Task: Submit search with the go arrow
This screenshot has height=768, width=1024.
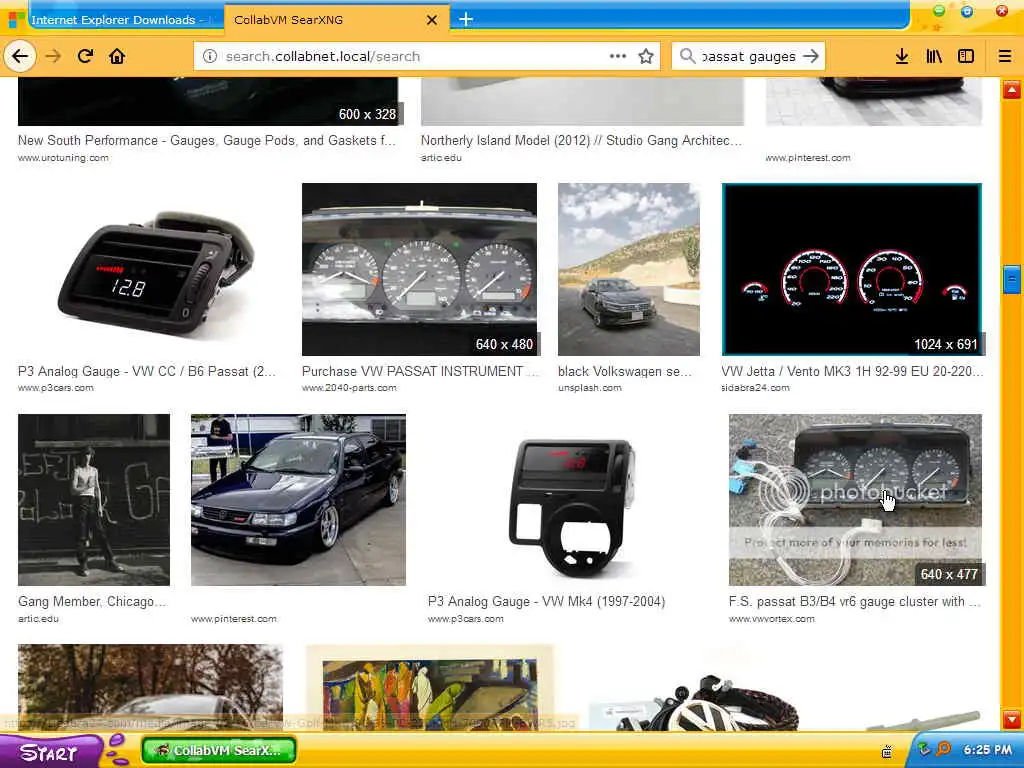Action: [x=810, y=56]
